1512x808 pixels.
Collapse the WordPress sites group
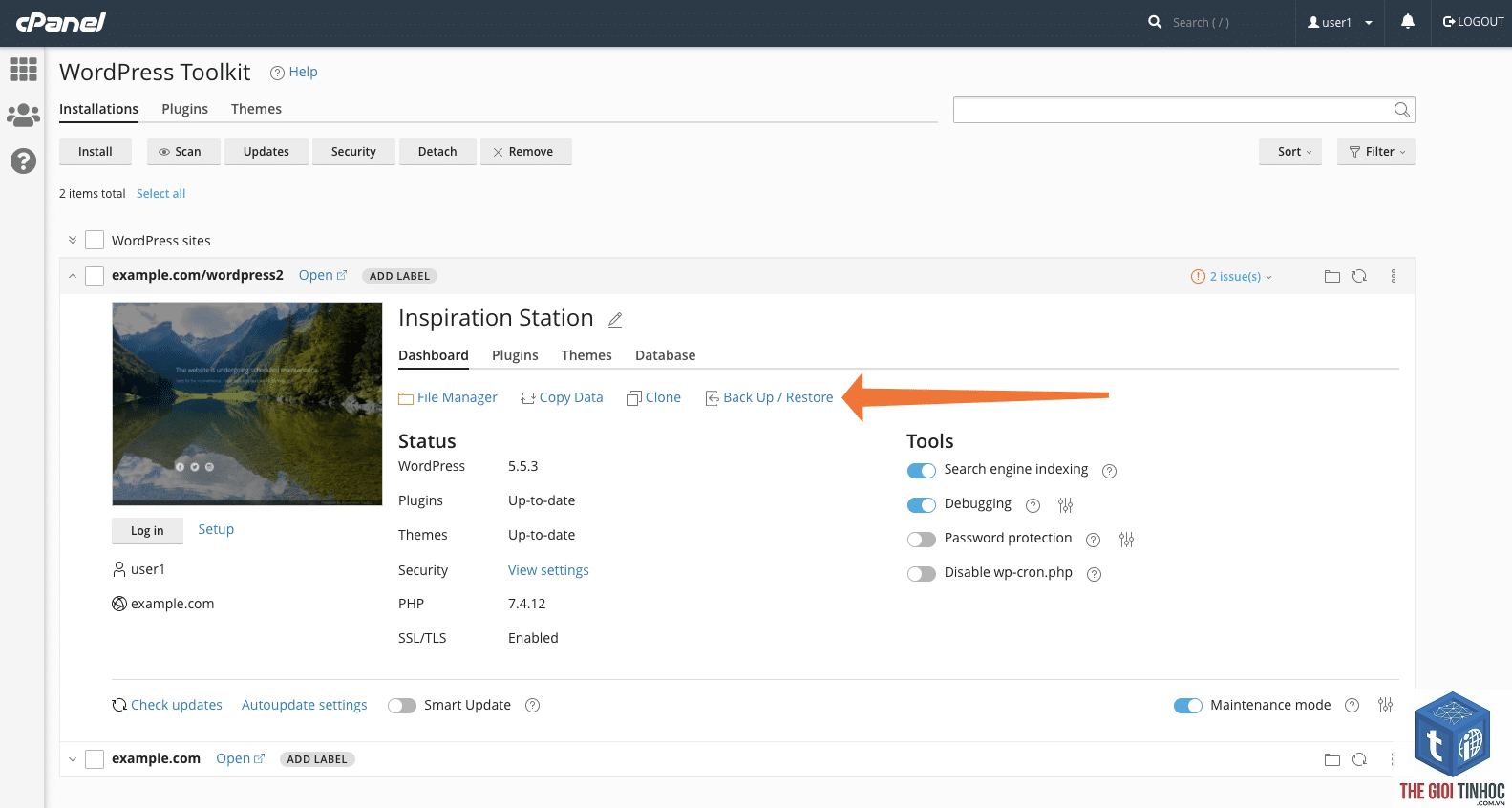click(x=73, y=240)
